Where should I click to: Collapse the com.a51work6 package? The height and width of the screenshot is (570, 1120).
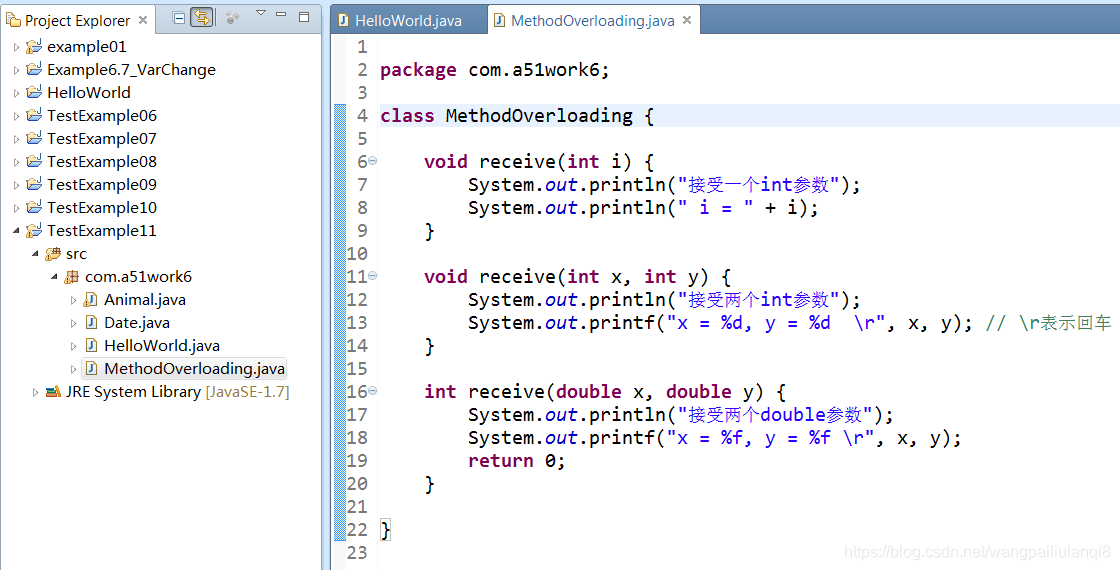54,276
